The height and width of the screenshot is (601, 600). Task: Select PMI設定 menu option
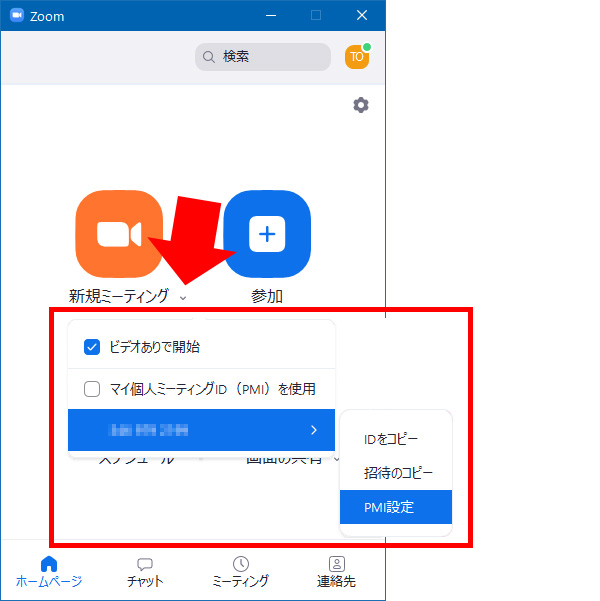(x=389, y=507)
